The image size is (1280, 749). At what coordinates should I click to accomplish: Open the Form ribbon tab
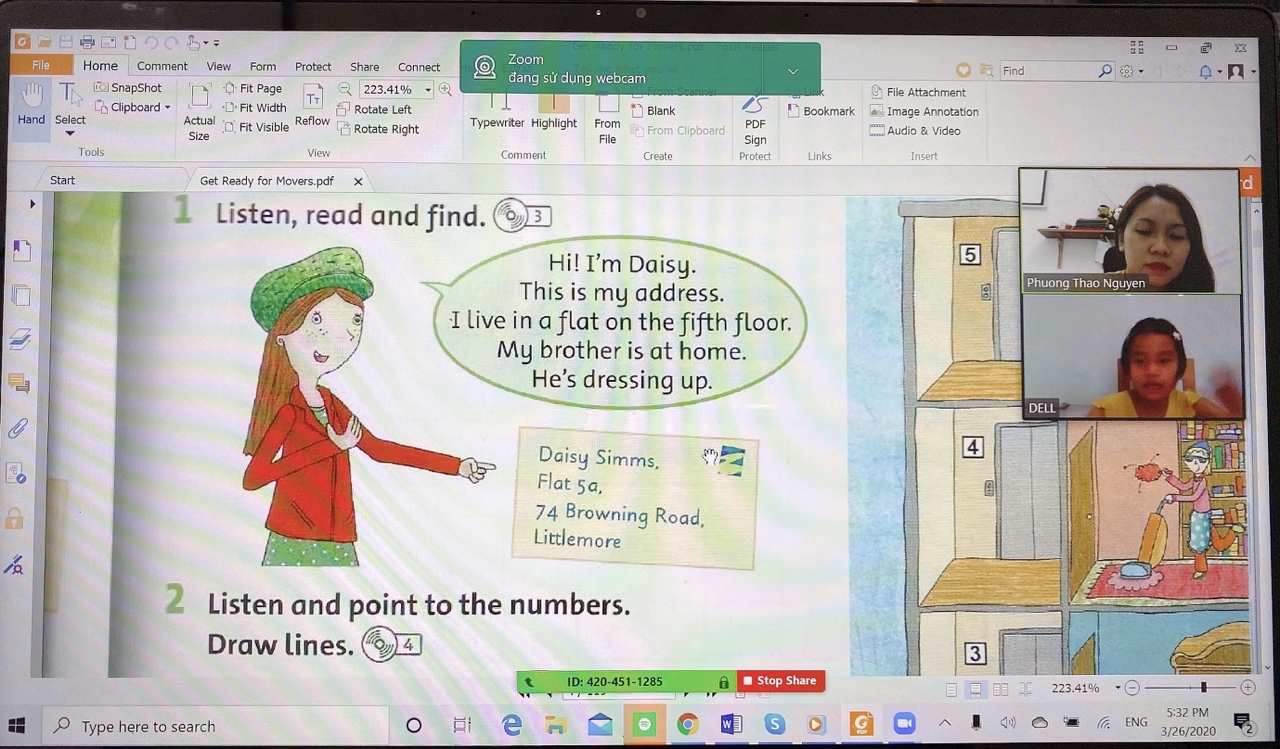[263, 67]
